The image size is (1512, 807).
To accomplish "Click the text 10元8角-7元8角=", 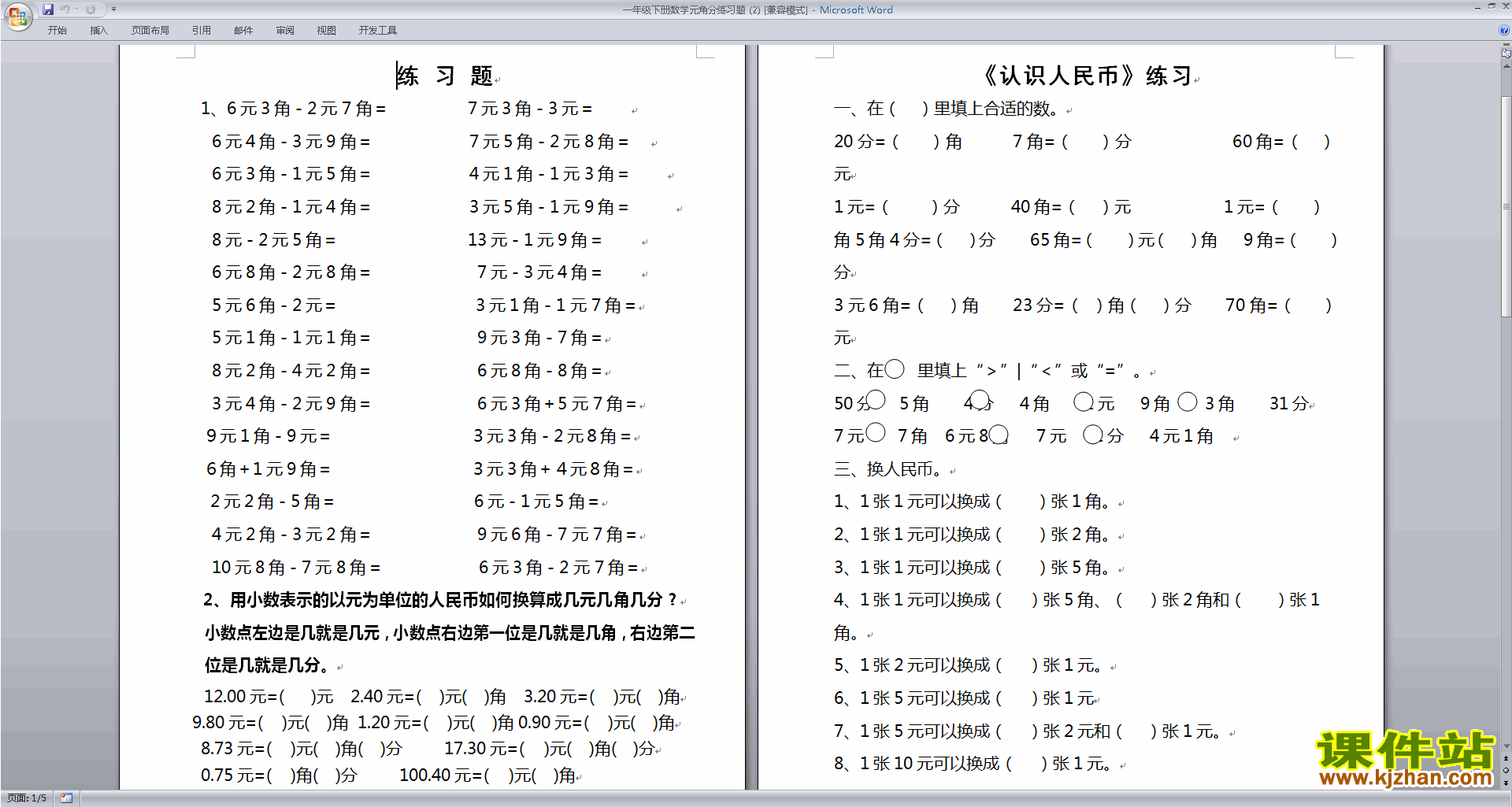I will (296, 567).
